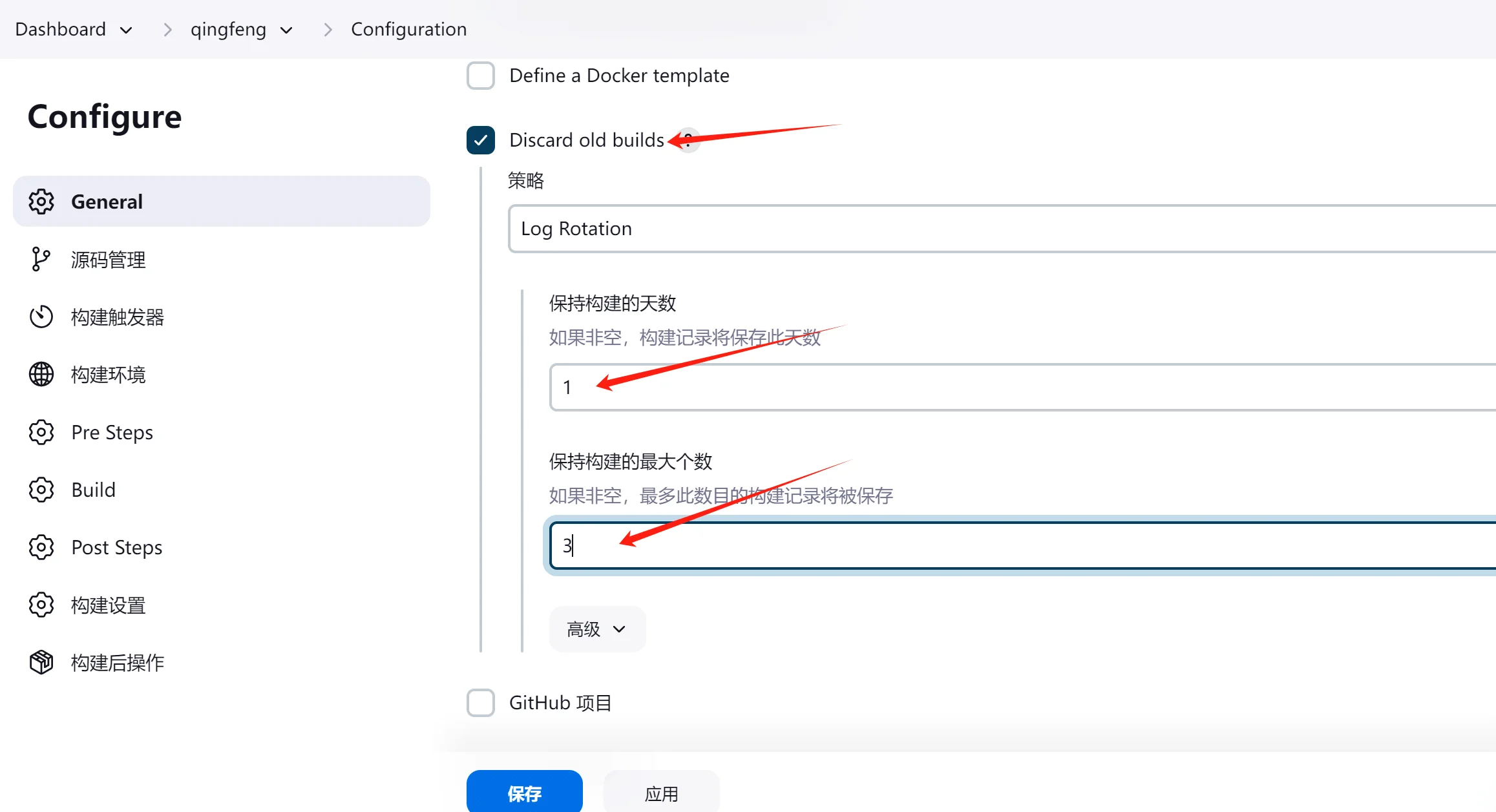Screen dimensions: 1496x812
Task: Click the 保持构建的天数 label
Action: tap(613, 303)
